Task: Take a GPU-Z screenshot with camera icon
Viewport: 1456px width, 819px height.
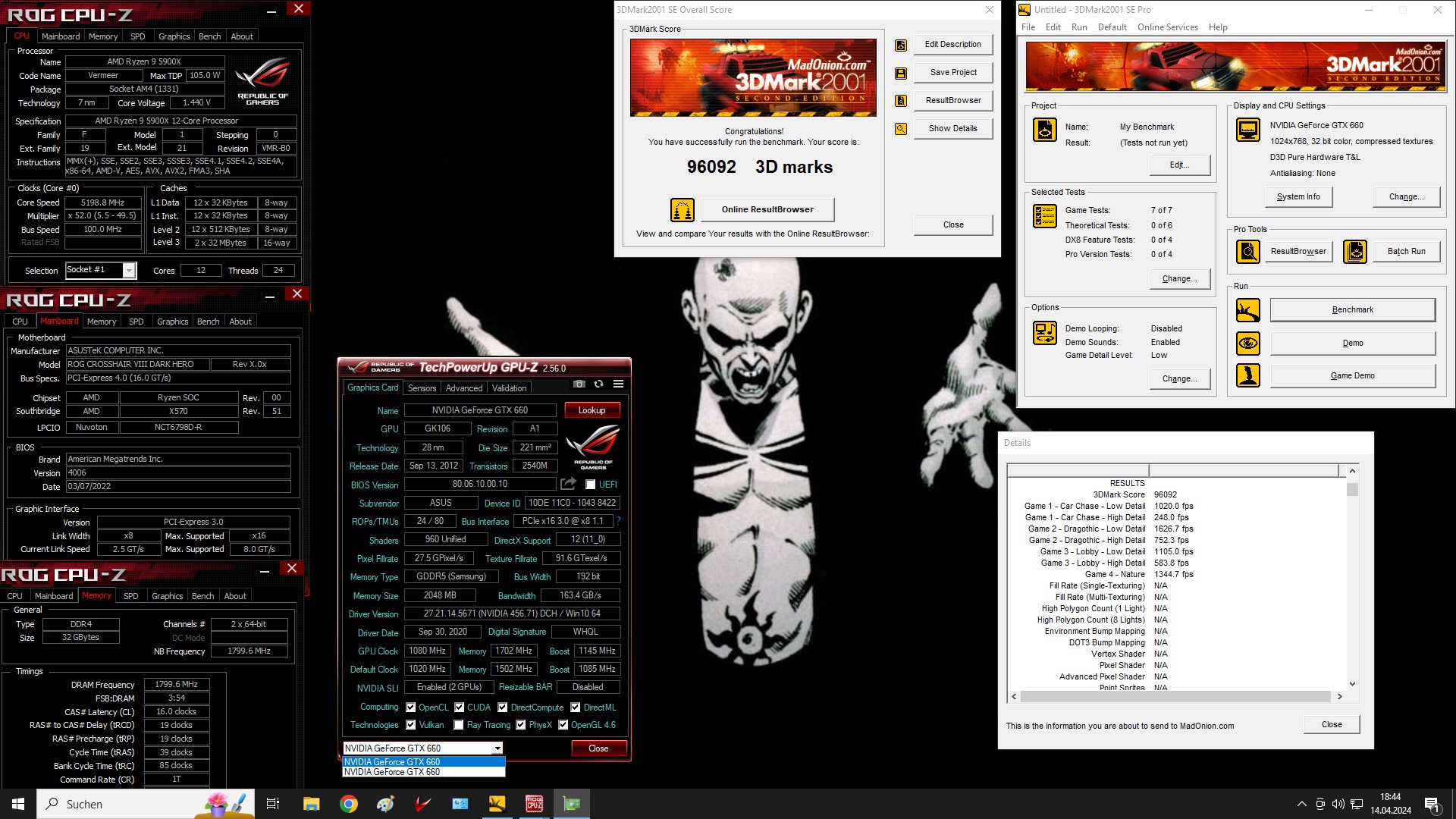Action: (x=579, y=384)
